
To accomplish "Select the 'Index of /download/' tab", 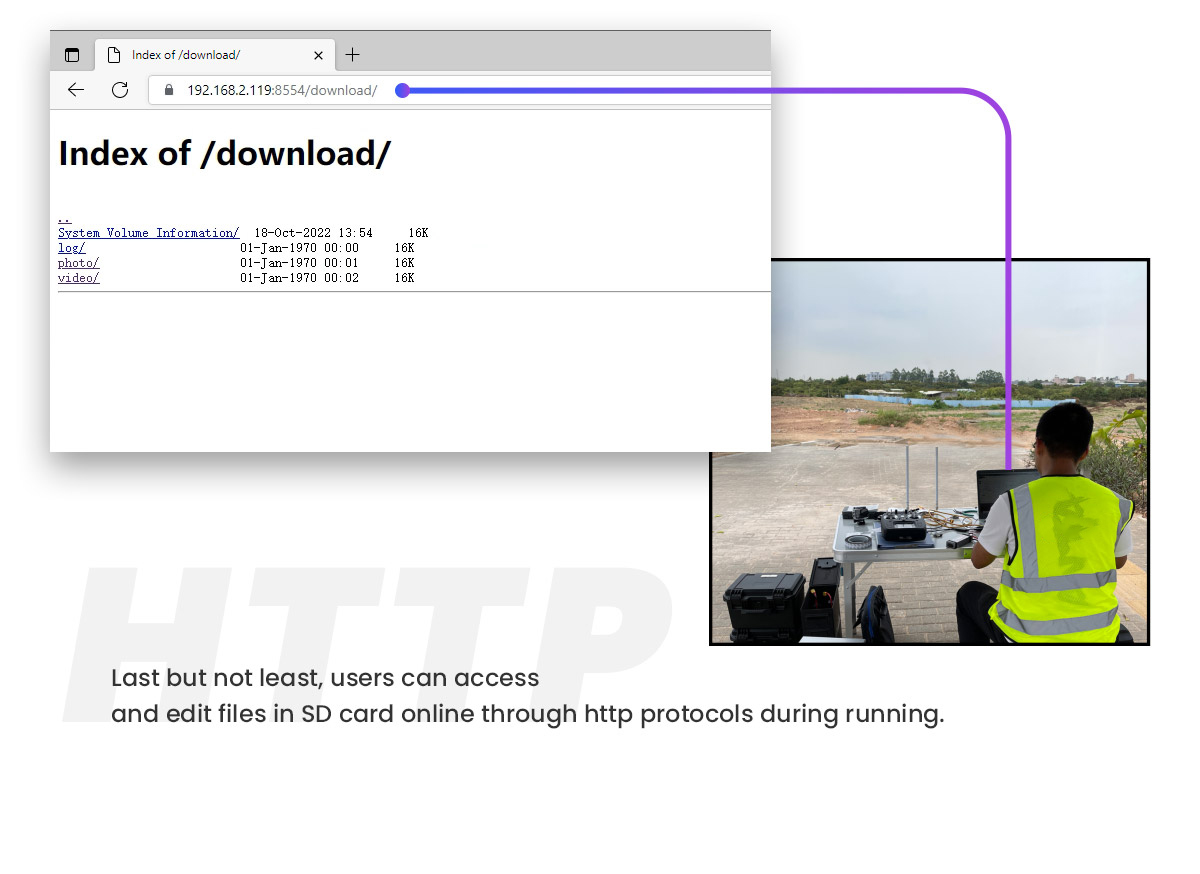I will pos(200,55).
